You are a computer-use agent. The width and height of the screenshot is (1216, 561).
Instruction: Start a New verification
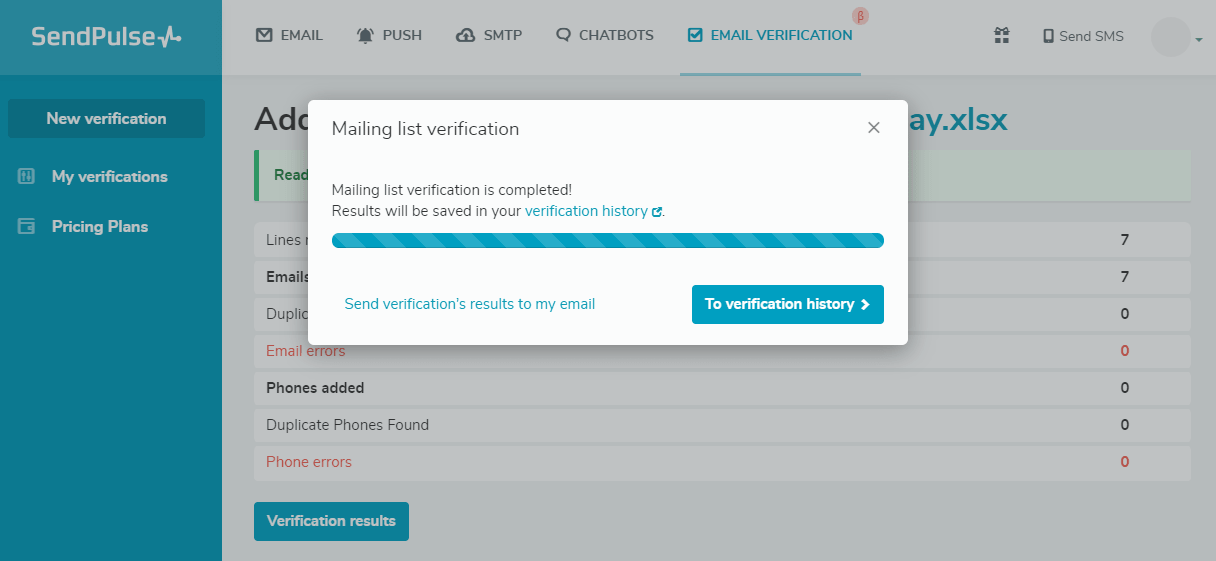coord(106,118)
